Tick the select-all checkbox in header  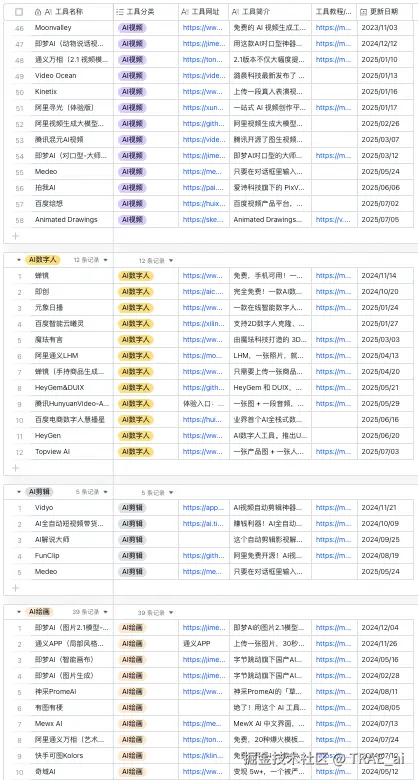coord(19,11)
